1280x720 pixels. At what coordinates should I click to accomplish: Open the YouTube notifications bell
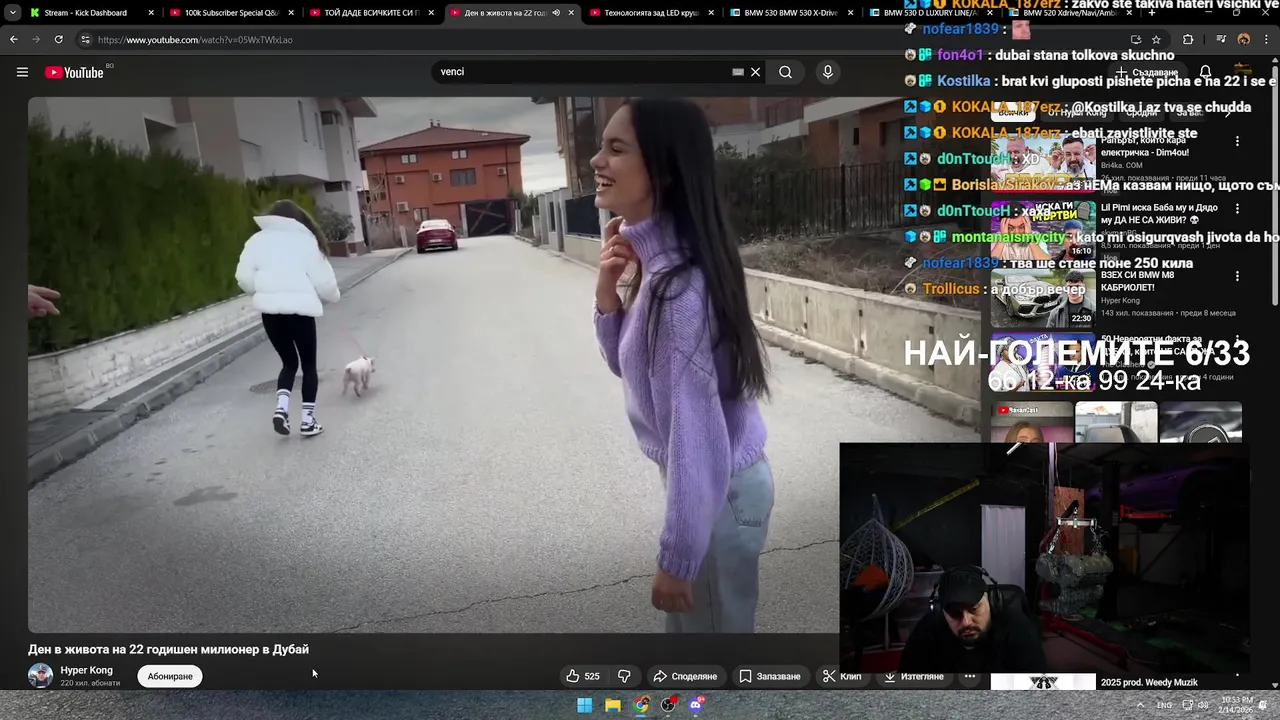click(x=1205, y=72)
